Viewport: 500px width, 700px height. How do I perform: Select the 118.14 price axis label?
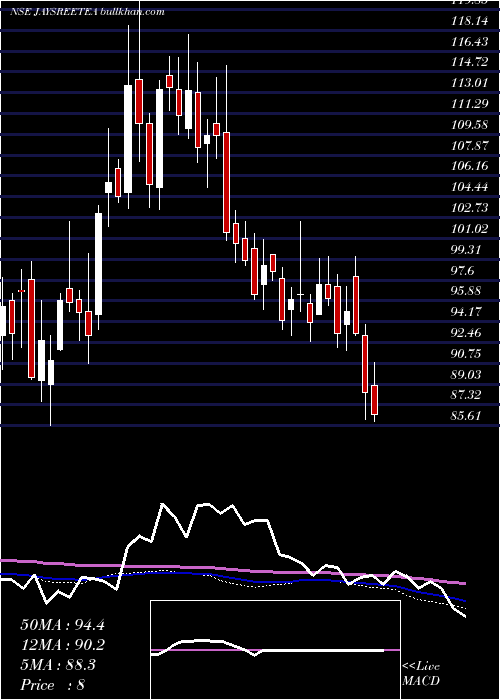(x=469, y=21)
